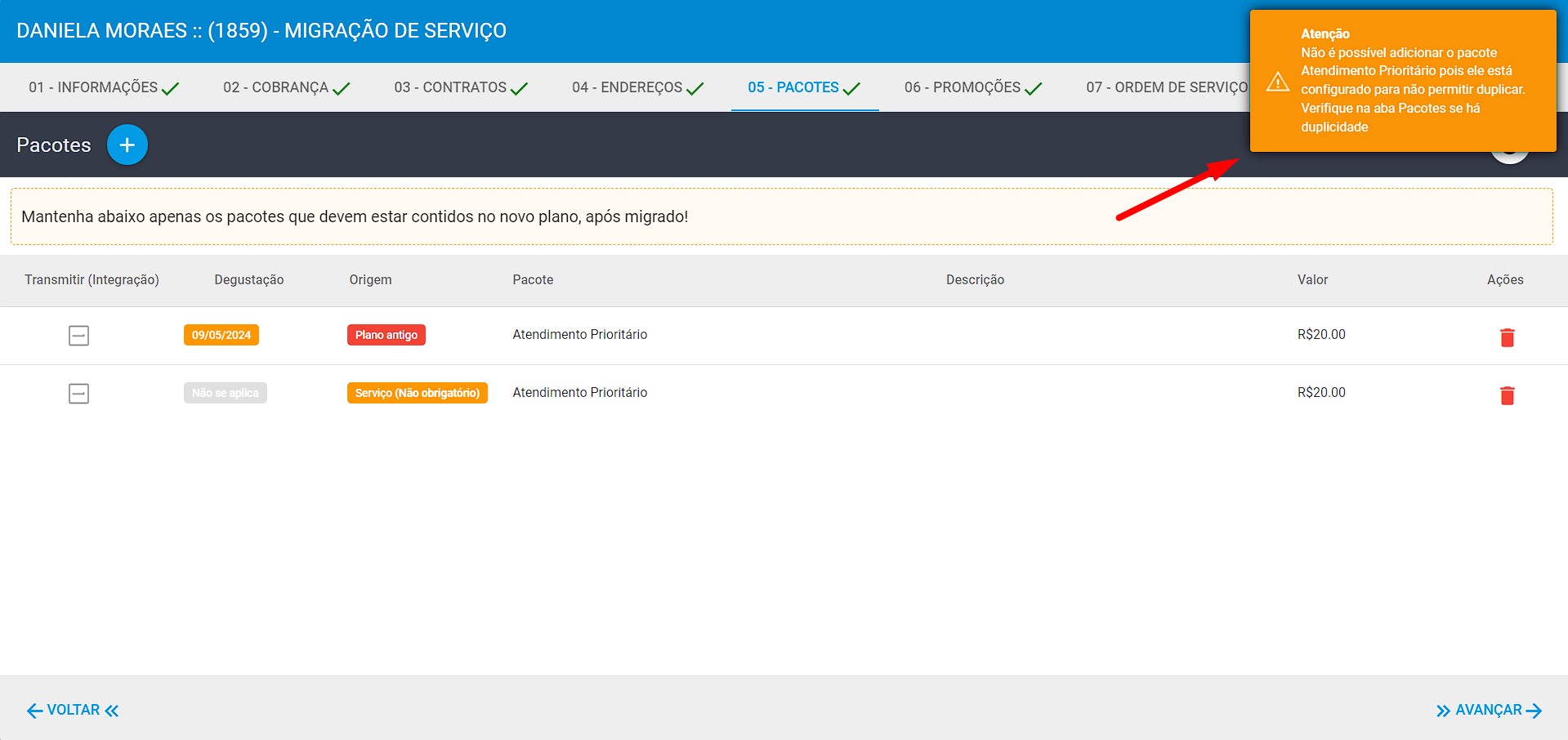Select the 05 - PACOTES tab
Viewport: 1568px width, 740px height.
coord(805,87)
